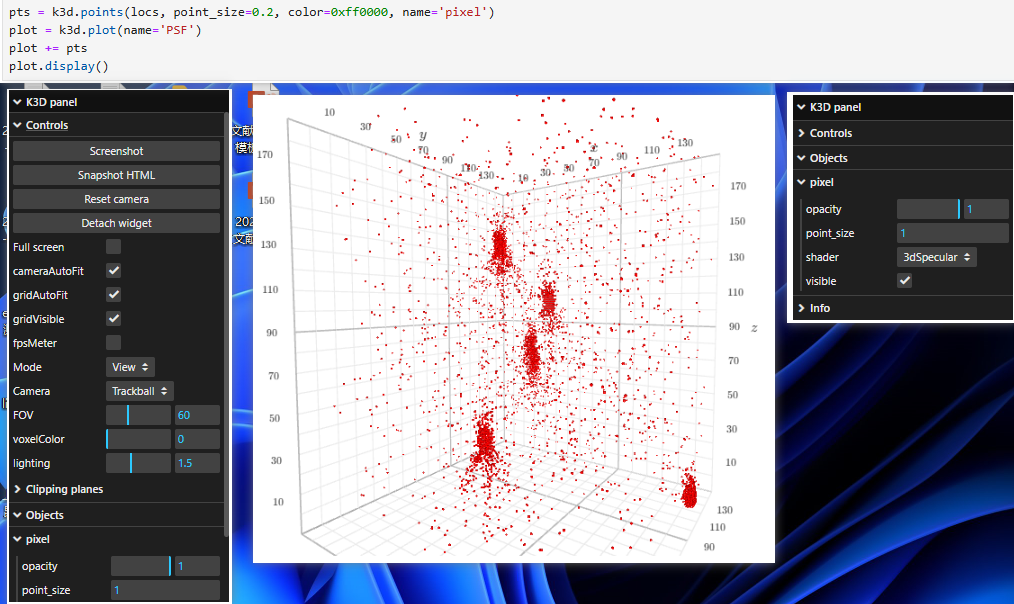Viewport: 1014px width, 604px height.
Task: Click the Reset camera button
Action: [x=116, y=199]
